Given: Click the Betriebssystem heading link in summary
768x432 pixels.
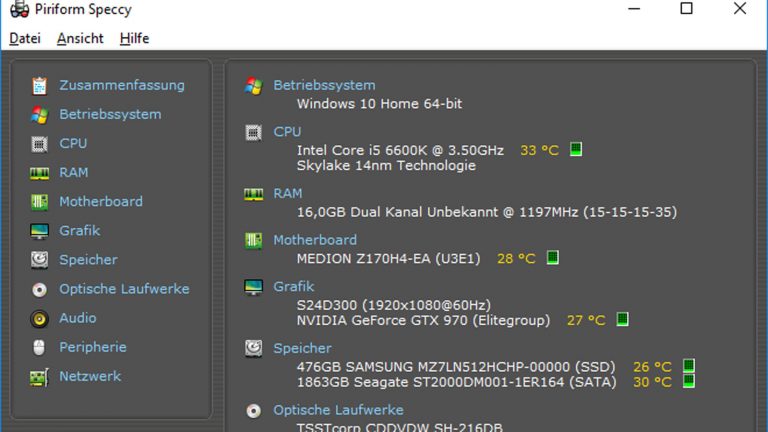Looking at the screenshot, I should click(x=324, y=85).
